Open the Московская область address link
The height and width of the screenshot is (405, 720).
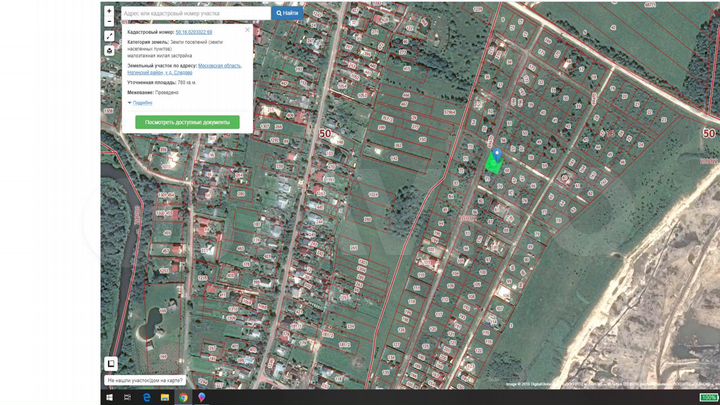pyautogui.click(x=219, y=65)
